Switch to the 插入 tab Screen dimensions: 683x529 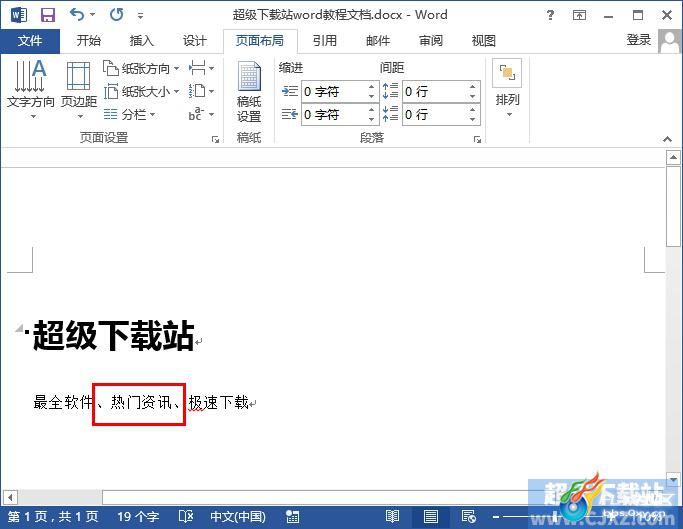coord(142,41)
